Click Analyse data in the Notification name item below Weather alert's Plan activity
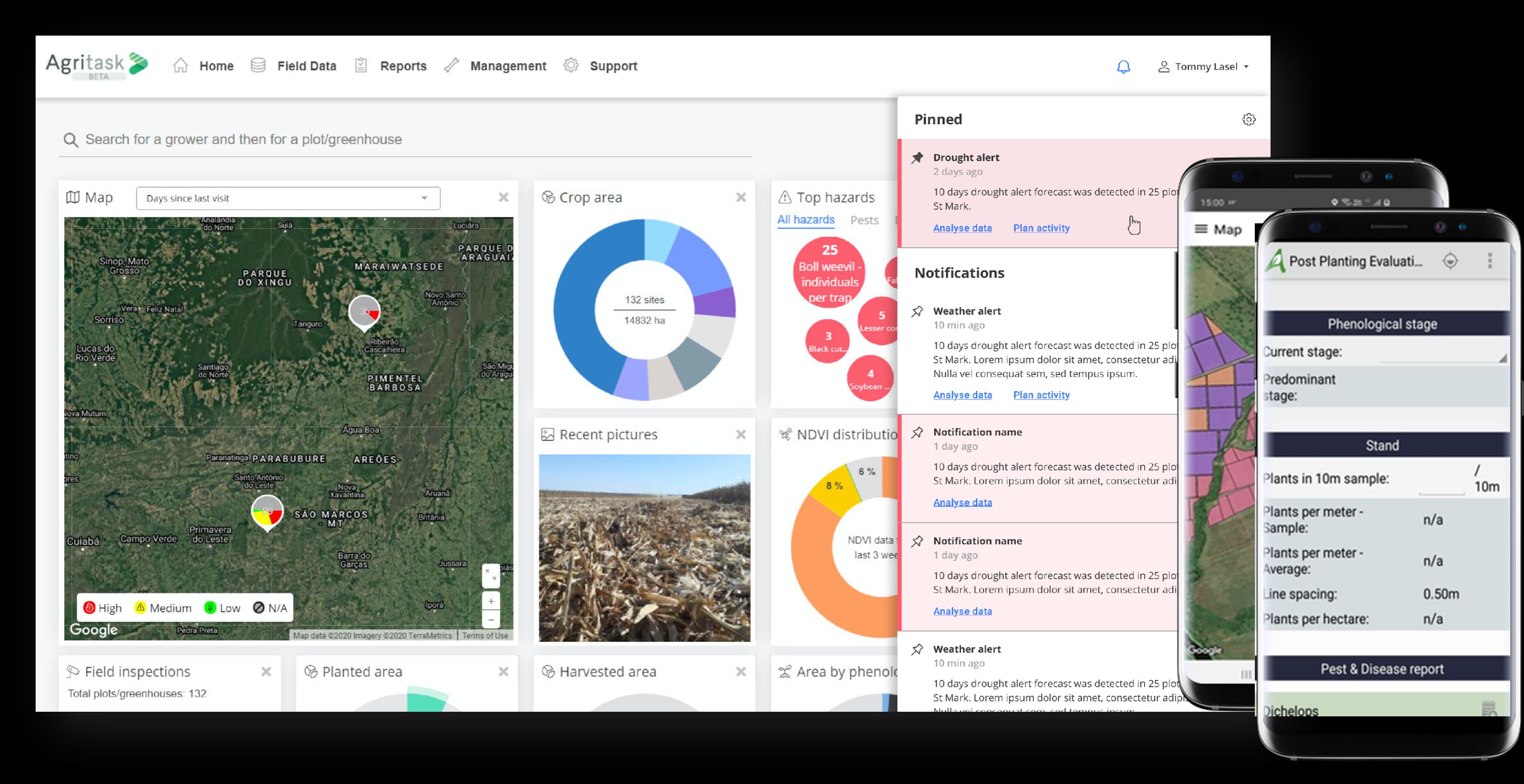The width and height of the screenshot is (1524, 784). [x=963, y=502]
